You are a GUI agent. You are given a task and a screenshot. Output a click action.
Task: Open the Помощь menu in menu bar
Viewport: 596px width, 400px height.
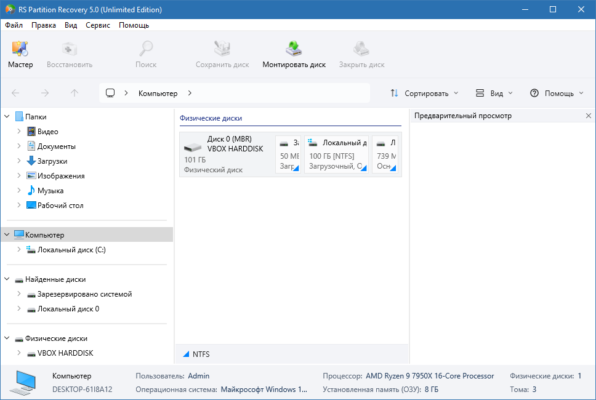[134, 25]
